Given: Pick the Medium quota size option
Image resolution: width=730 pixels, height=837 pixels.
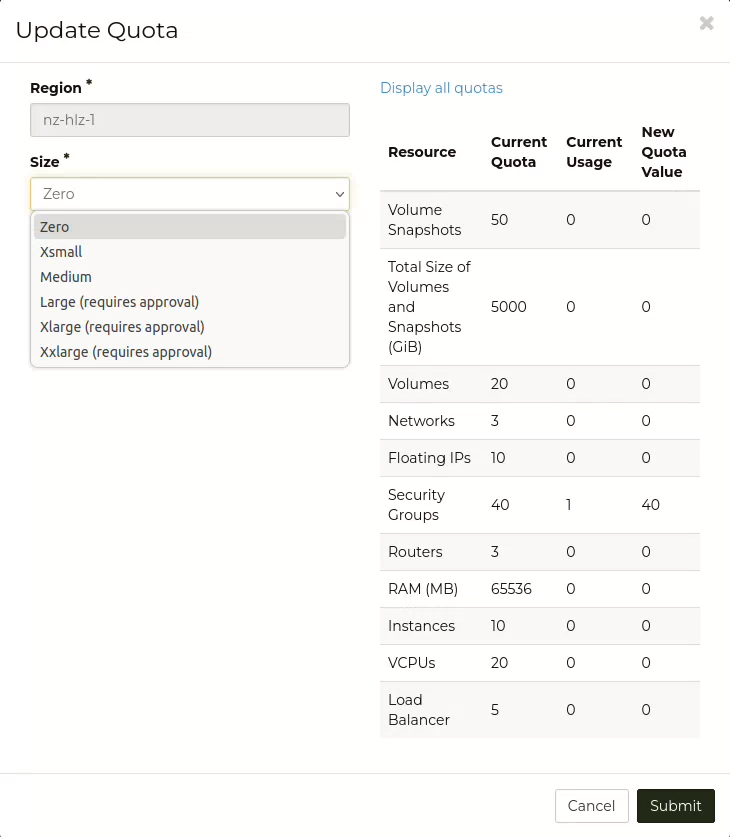Looking at the screenshot, I should click(66, 277).
